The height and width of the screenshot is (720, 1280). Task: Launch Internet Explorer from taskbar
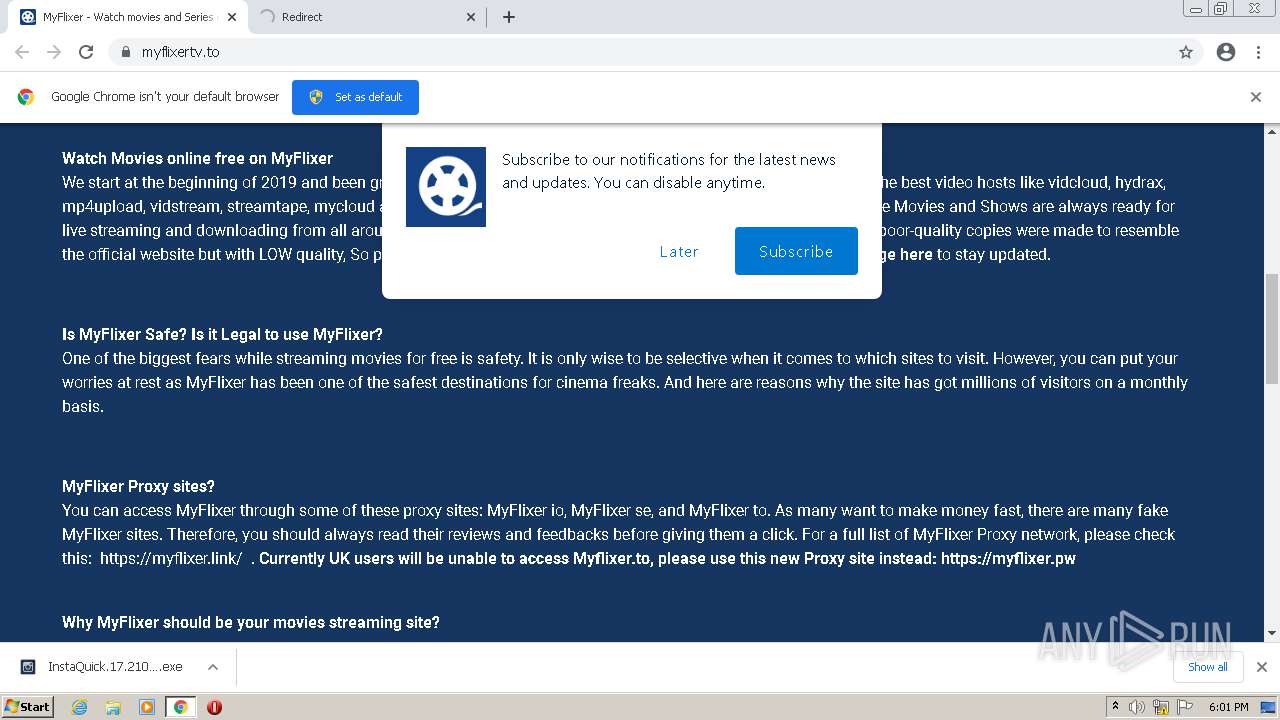[79, 707]
